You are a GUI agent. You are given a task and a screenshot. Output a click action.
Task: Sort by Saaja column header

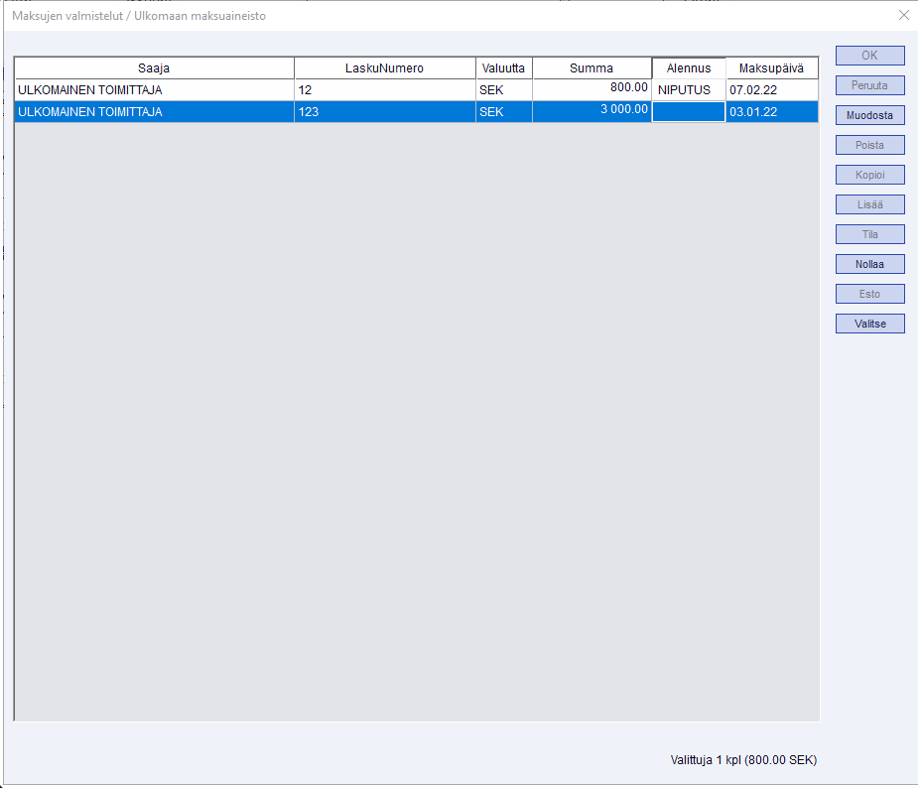click(x=154, y=68)
